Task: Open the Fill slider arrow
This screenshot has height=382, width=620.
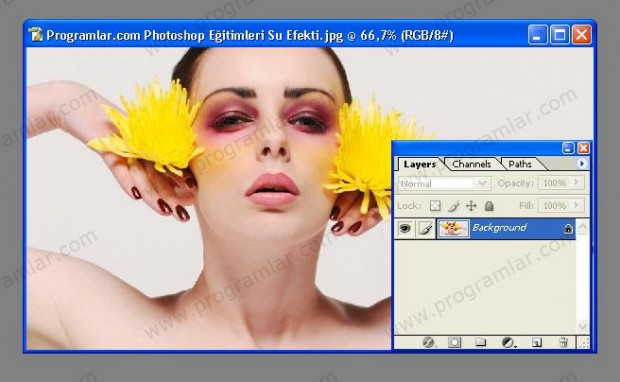Action: 577,205
